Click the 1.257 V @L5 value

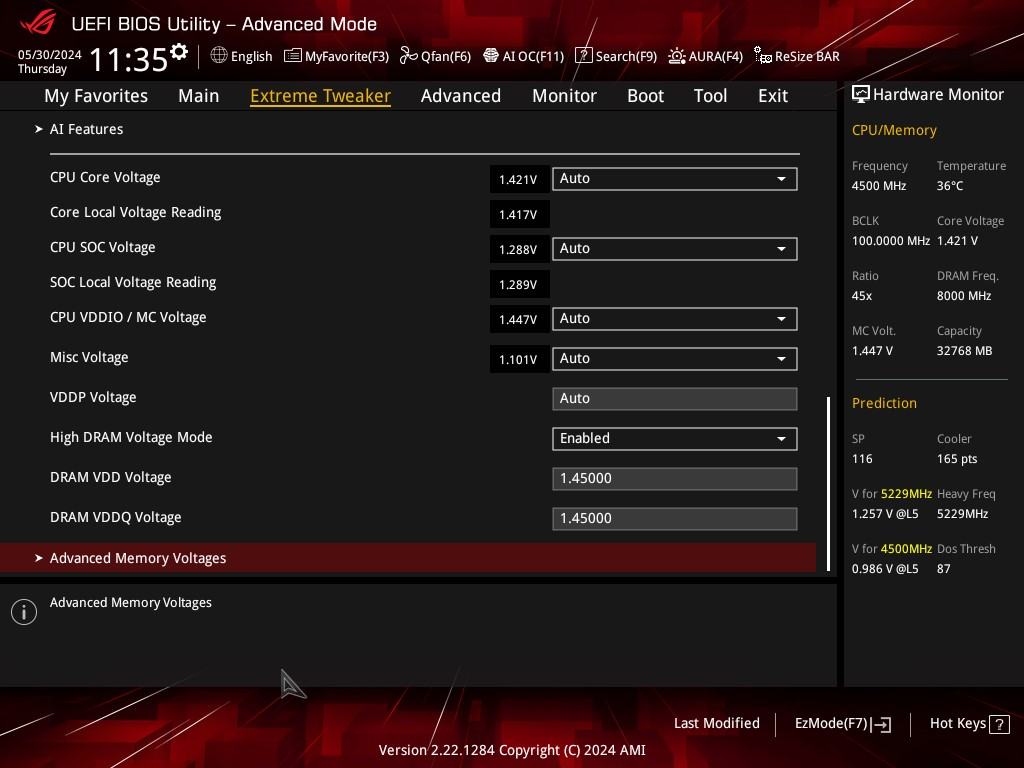tap(885, 514)
